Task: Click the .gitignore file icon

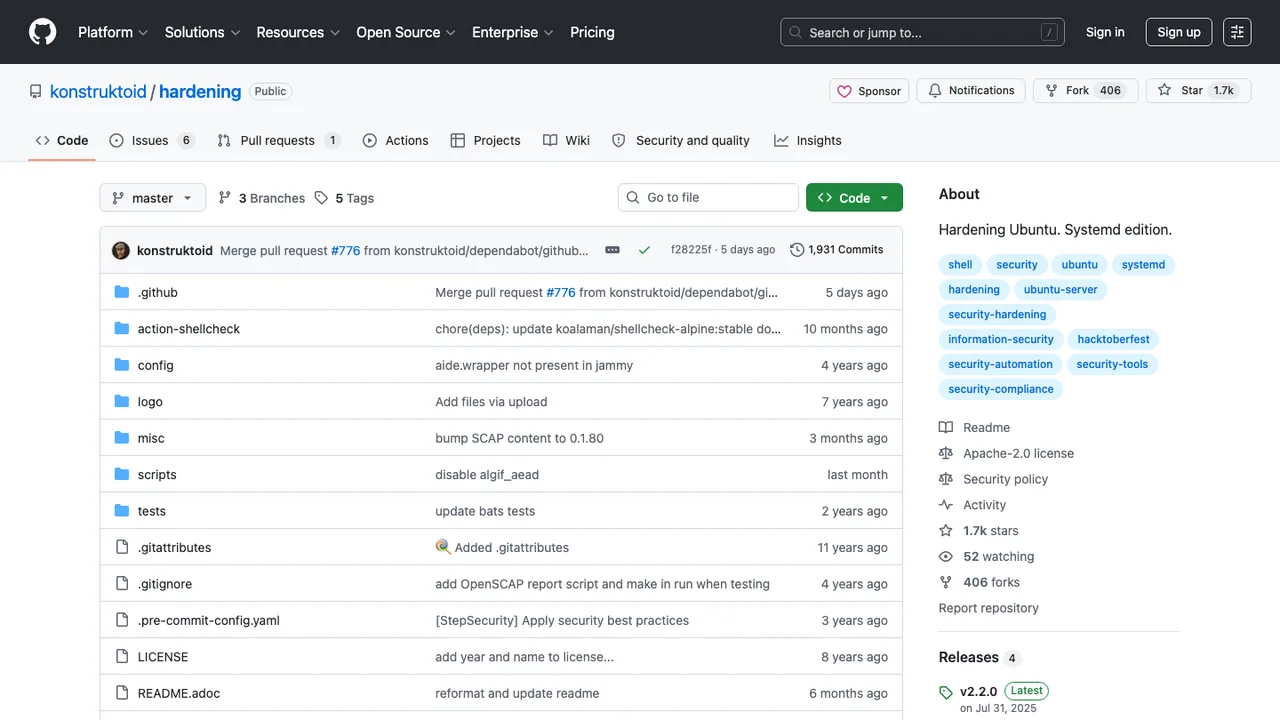Action: 122,584
